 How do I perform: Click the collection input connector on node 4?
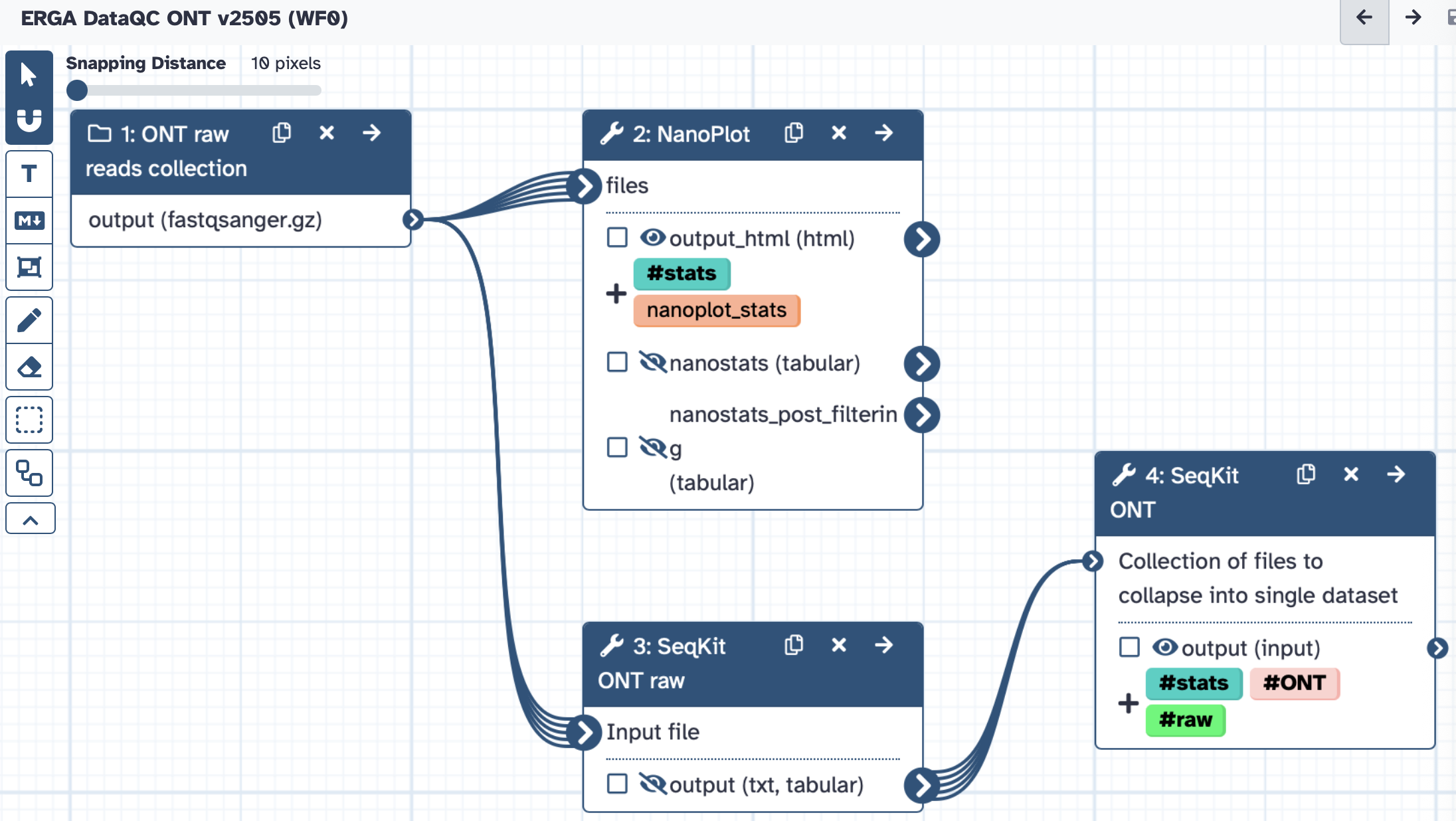pos(1093,561)
